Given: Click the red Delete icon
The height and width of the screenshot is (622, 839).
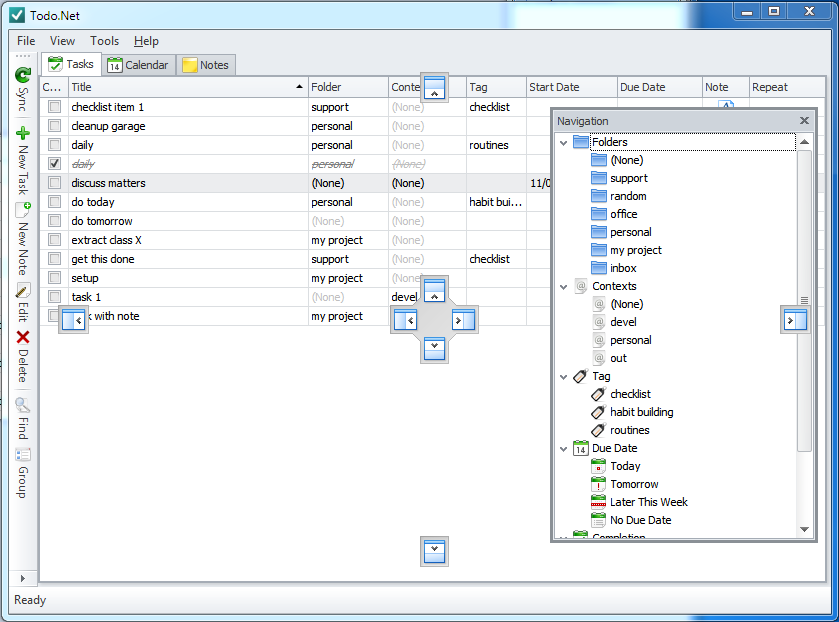Looking at the screenshot, I should (22, 336).
